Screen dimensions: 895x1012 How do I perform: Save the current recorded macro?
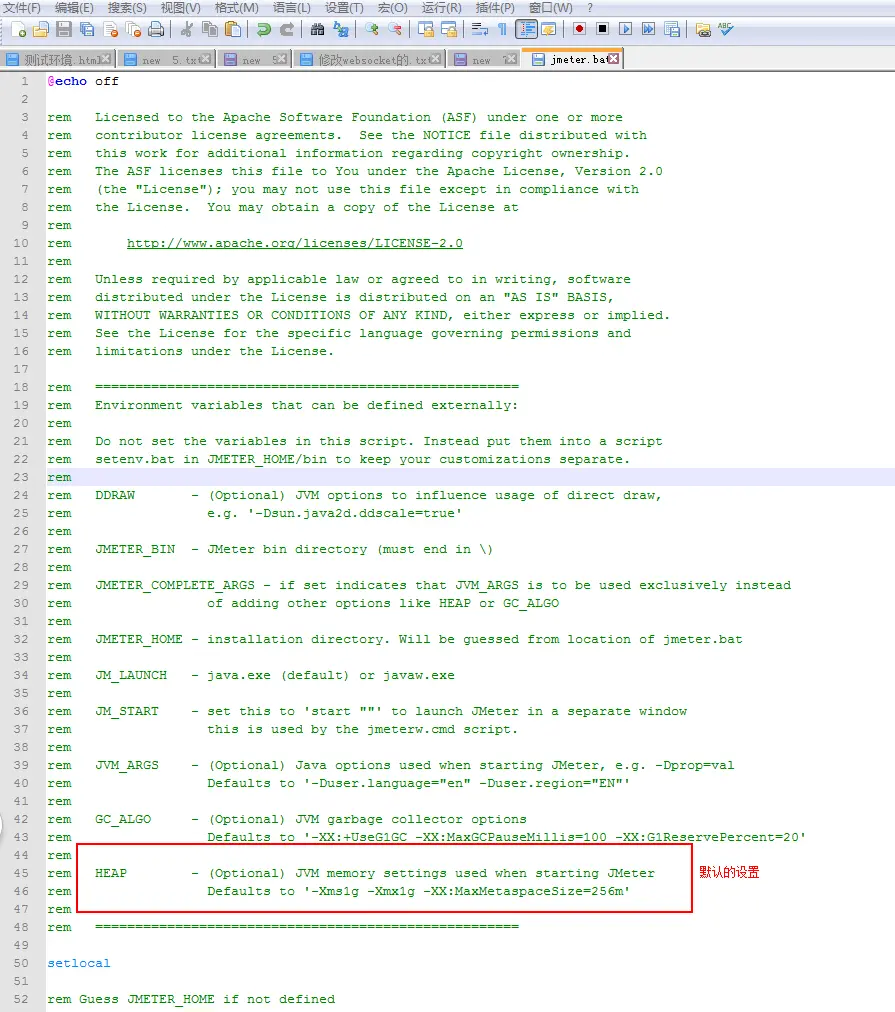(672, 30)
